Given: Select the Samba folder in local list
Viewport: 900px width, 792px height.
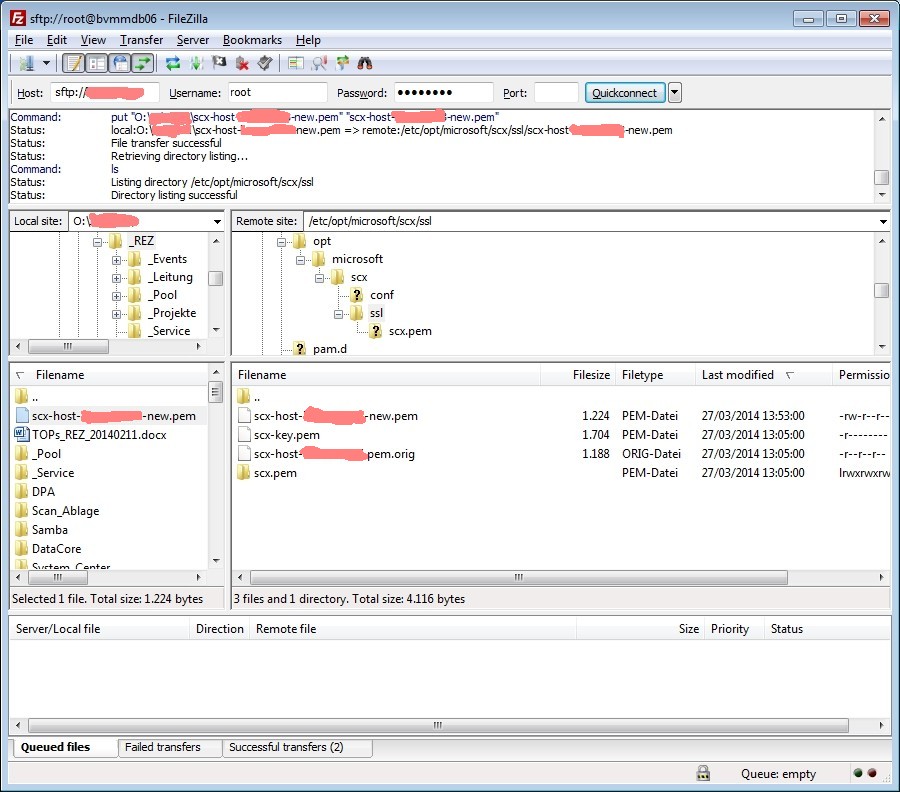Looking at the screenshot, I should pyautogui.click(x=49, y=530).
